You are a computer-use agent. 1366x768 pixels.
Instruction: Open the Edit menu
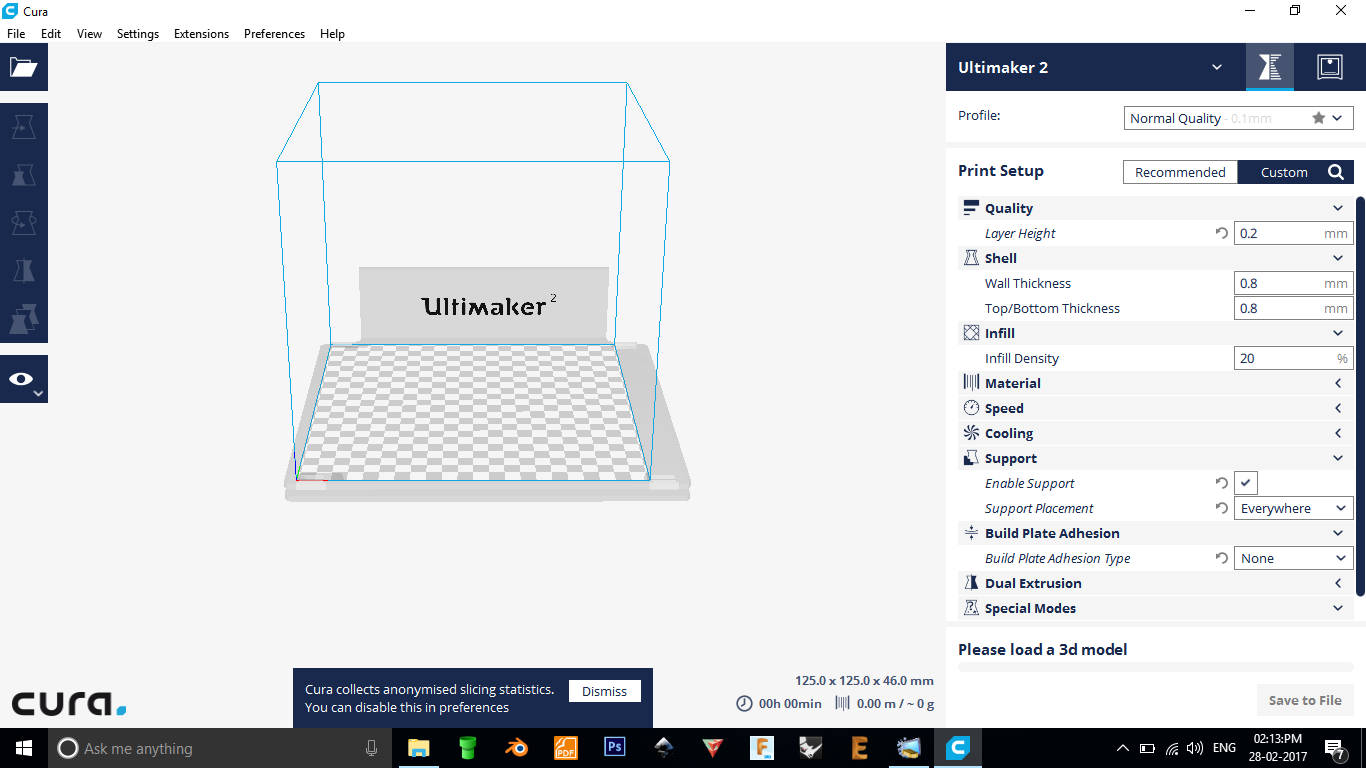[x=51, y=33]
